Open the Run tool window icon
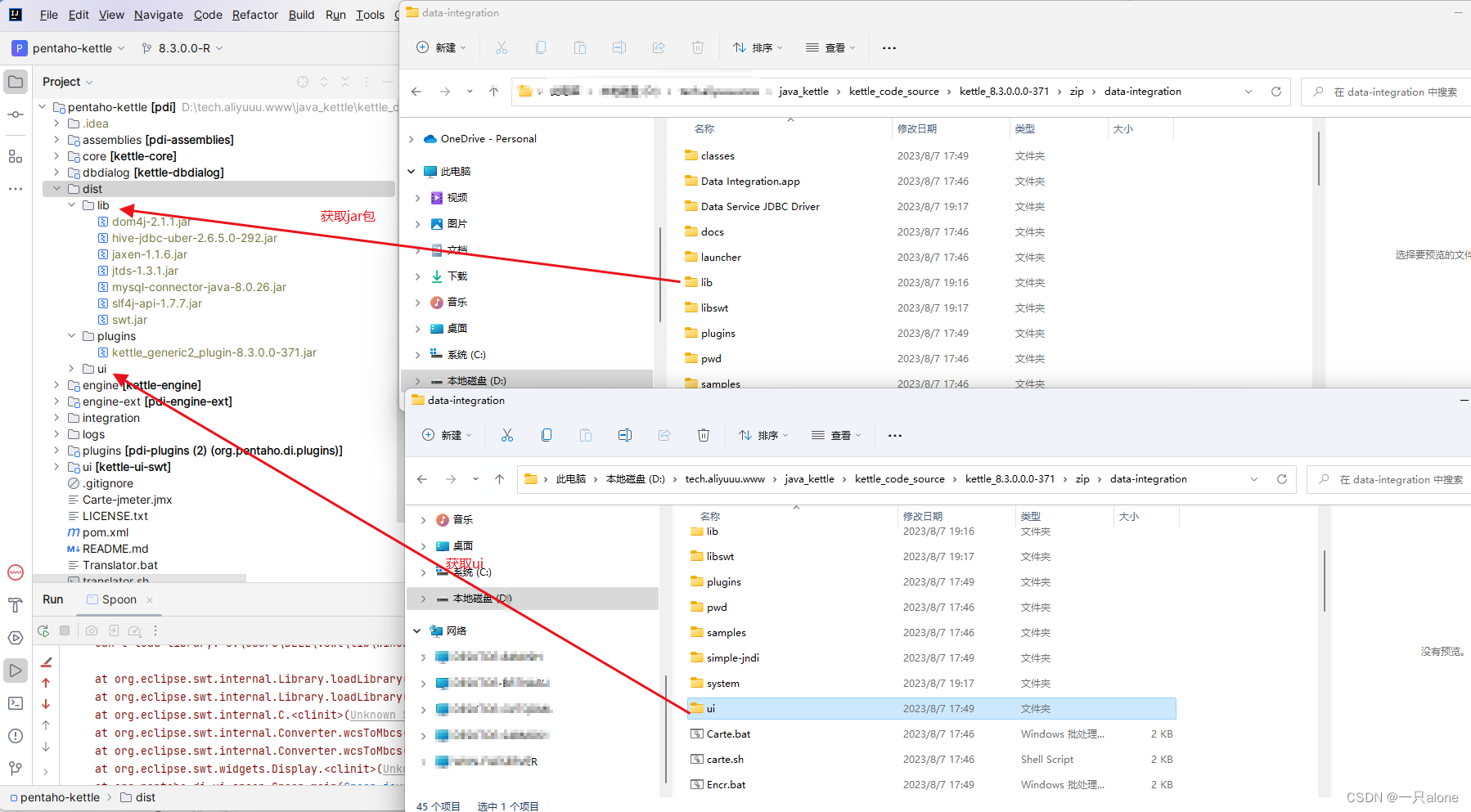This screenshot has height=812, width=1471. [x=16, y=671]
